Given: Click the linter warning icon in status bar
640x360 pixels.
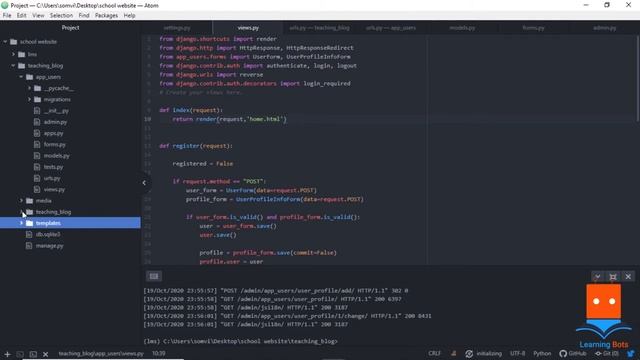Looking at the screenshot, I should [x=453, y=353].
